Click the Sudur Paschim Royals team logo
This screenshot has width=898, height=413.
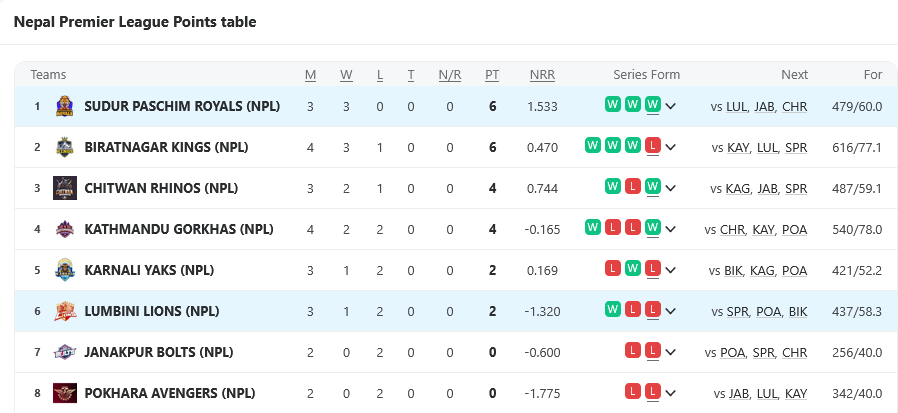(65, 106)
